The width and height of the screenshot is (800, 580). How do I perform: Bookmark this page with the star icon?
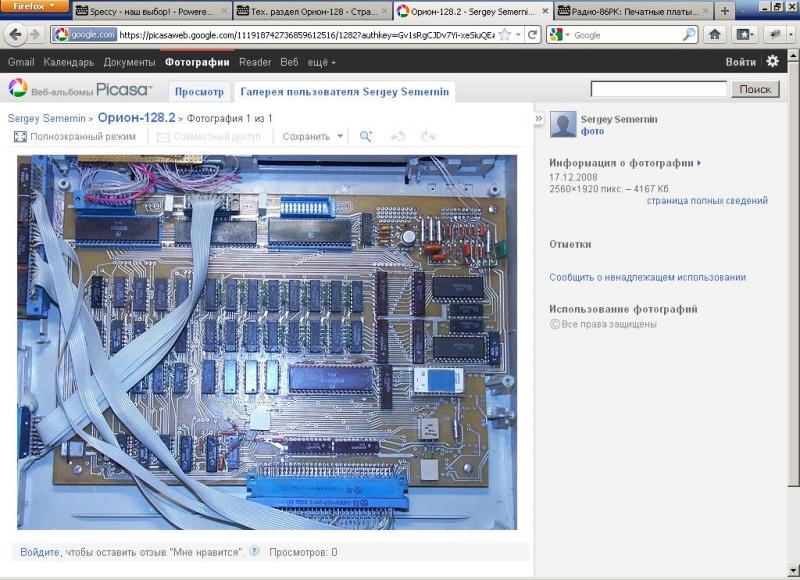pyautogui.click(x=505, y=34)
